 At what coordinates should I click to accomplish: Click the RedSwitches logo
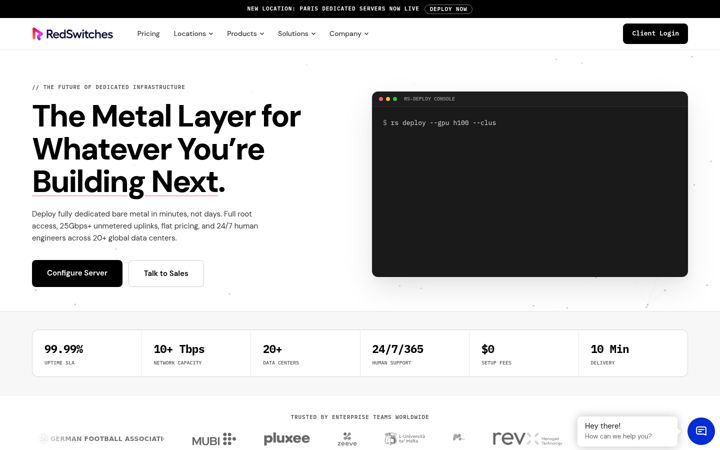click(73, 34)
